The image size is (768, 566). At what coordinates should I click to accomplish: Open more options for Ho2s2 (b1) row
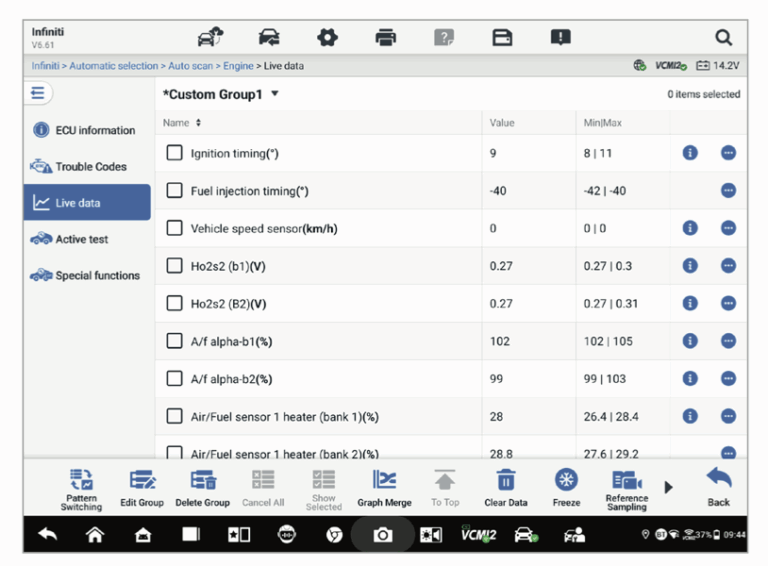click(728, 265)
